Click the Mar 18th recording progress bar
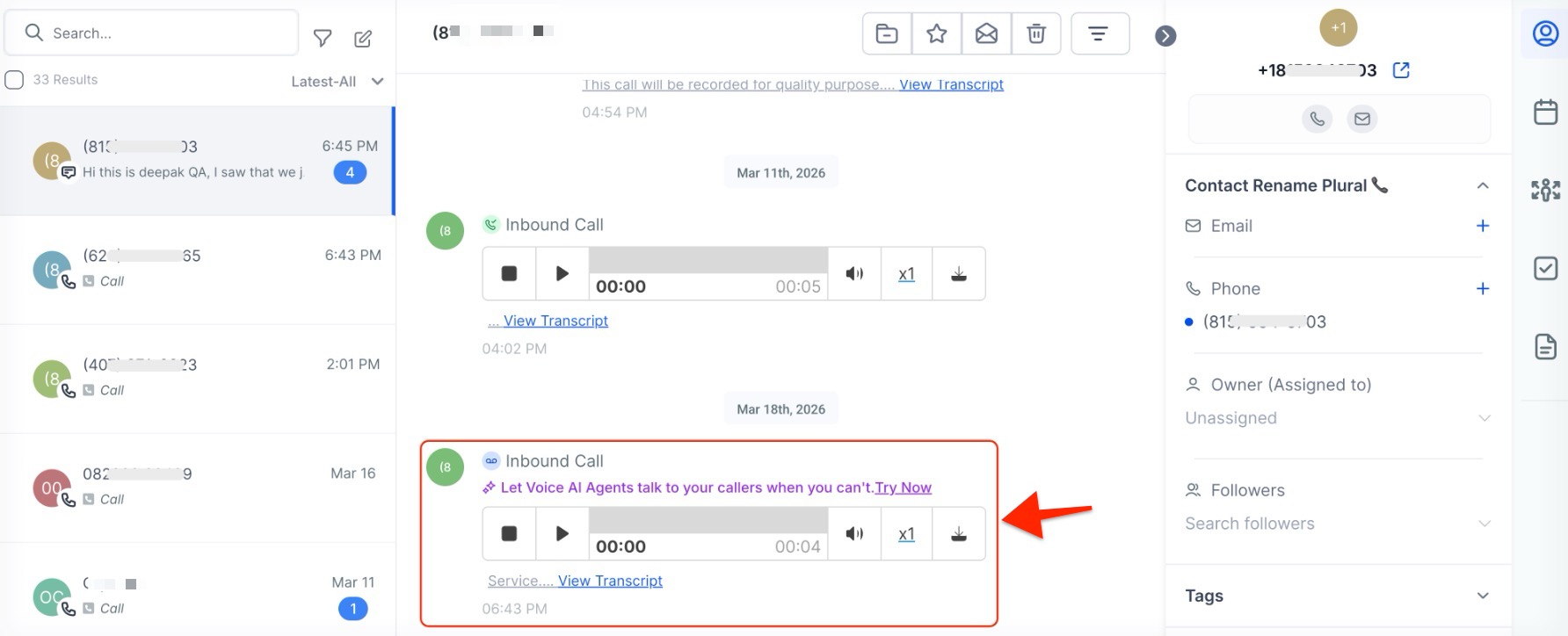This screenshot has width=1568, height=636. (708, 520)
